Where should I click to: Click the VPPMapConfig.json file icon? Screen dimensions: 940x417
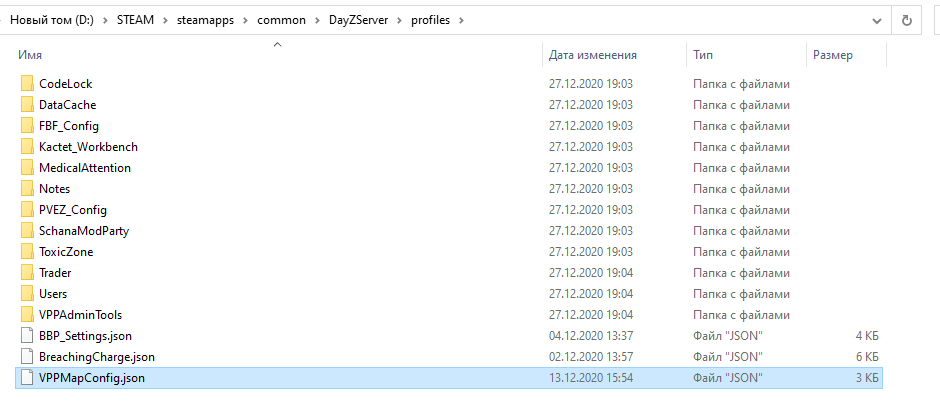pyautogui.click(x=26, y=377)
